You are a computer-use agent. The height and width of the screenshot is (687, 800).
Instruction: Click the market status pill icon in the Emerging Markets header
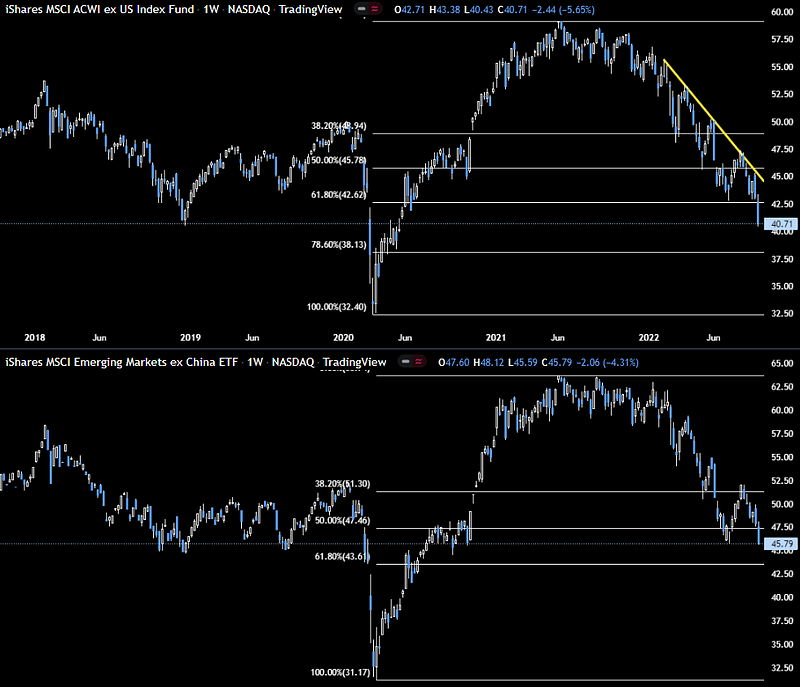[407, 362]
